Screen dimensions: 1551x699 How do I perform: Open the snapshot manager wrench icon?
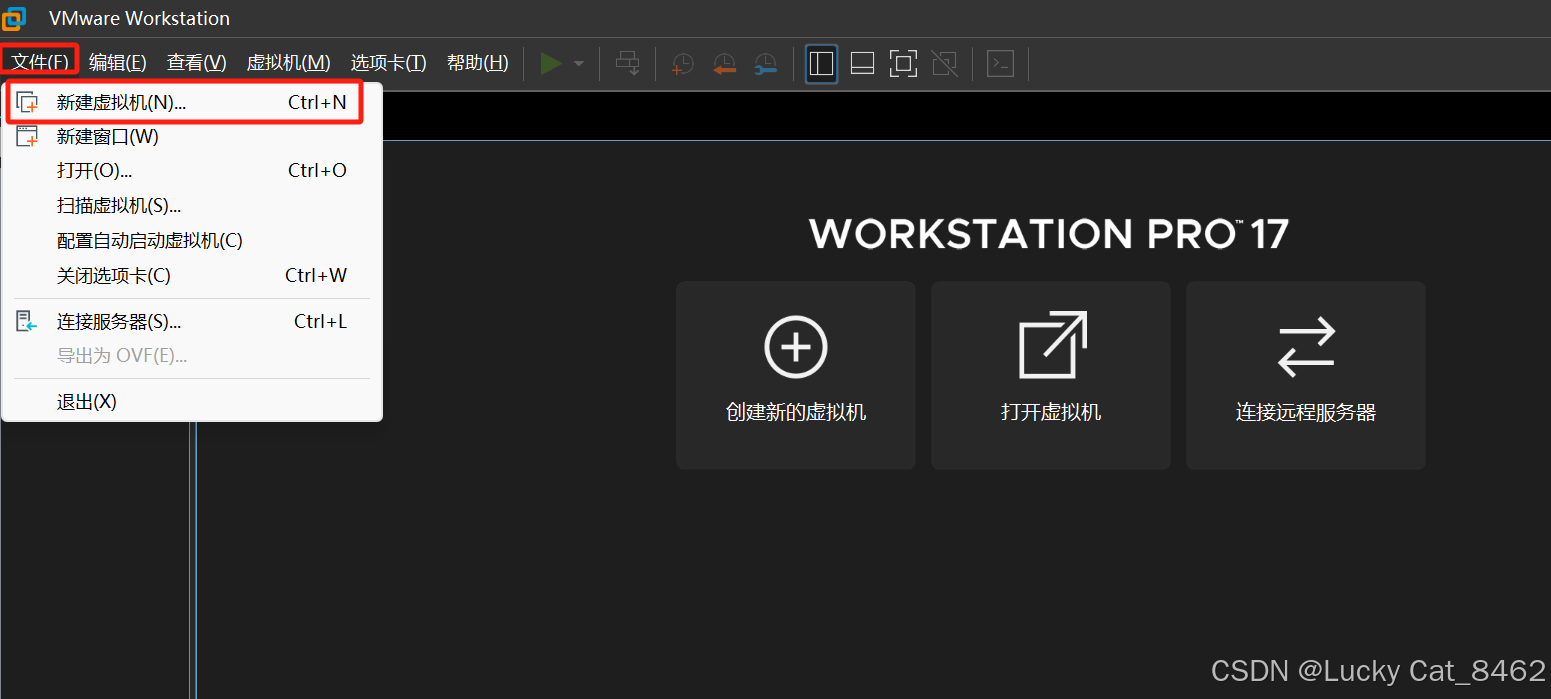pos(765,65)
